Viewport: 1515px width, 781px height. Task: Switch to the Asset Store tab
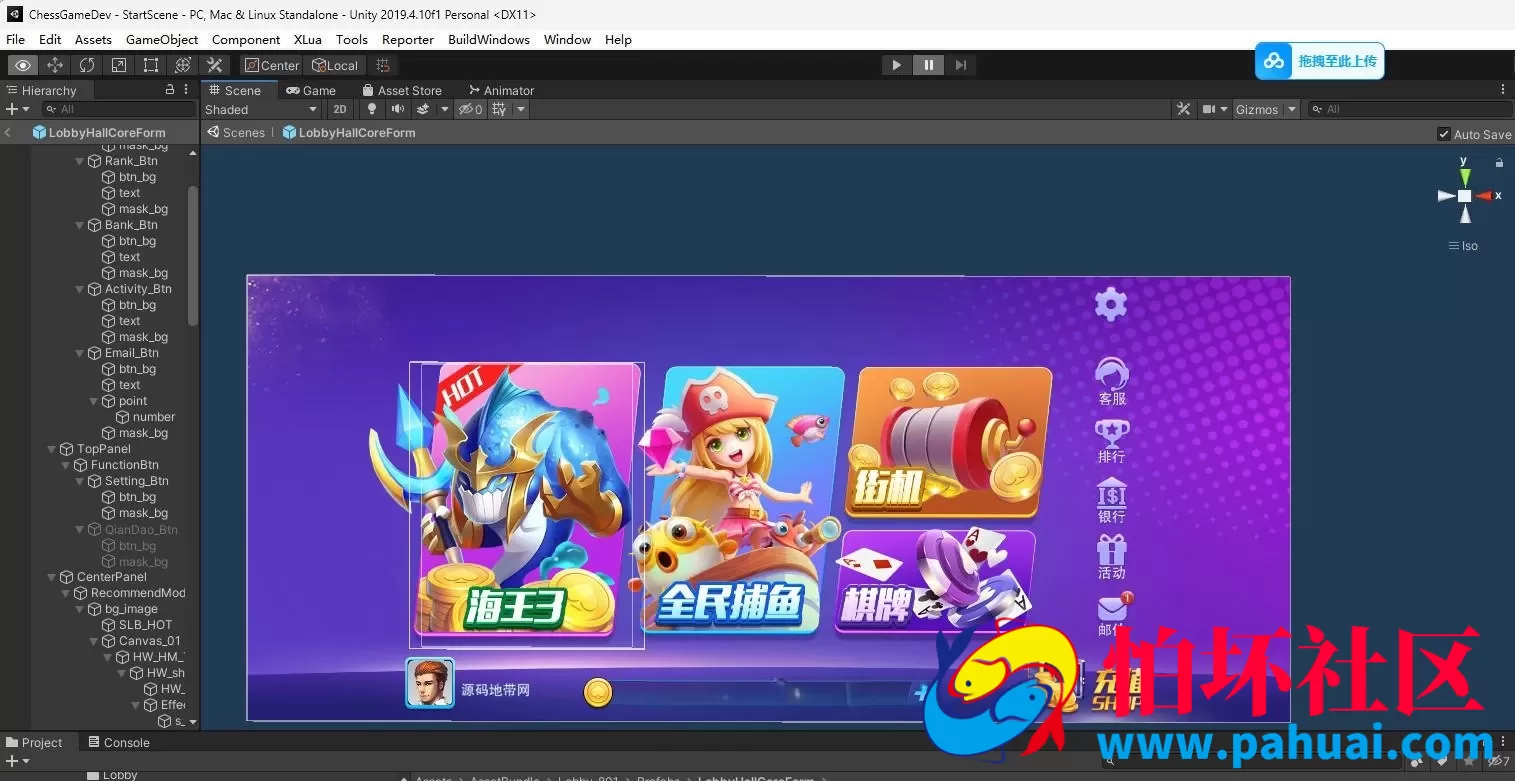[401, 90]
